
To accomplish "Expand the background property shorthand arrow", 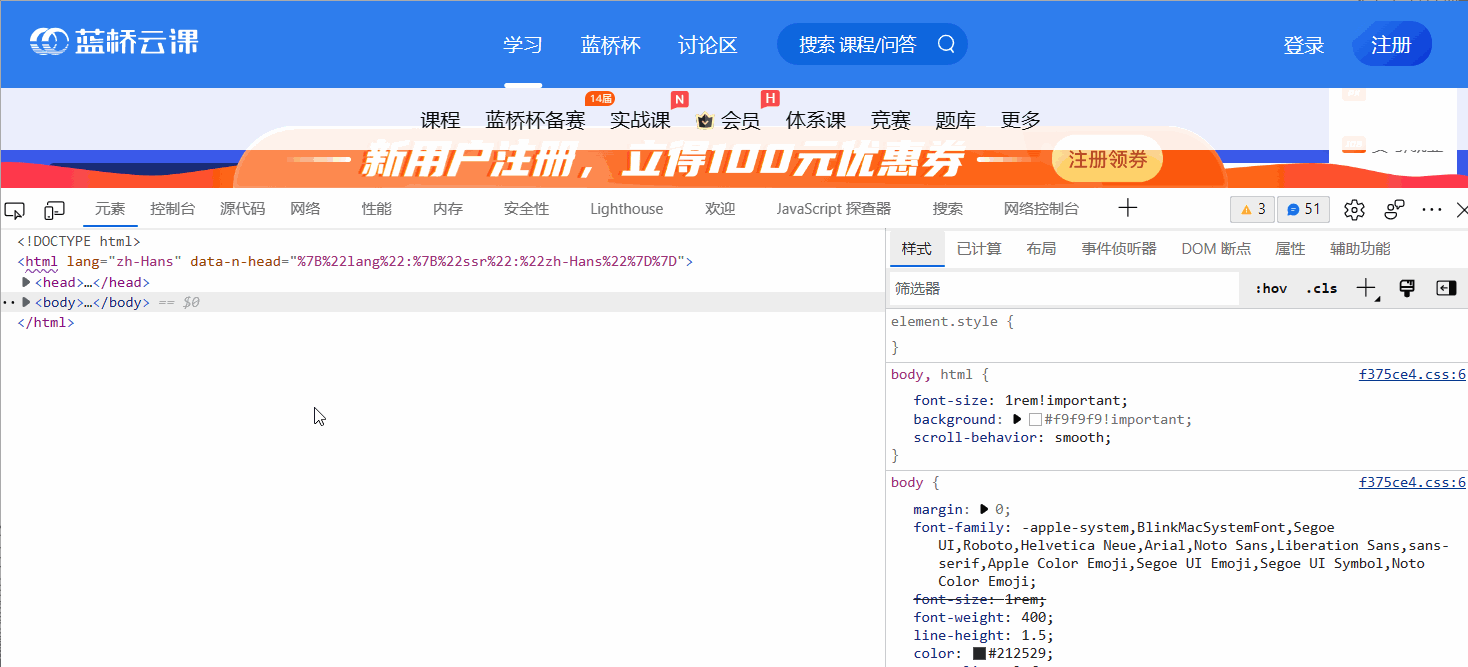I will pos(1017,419).
